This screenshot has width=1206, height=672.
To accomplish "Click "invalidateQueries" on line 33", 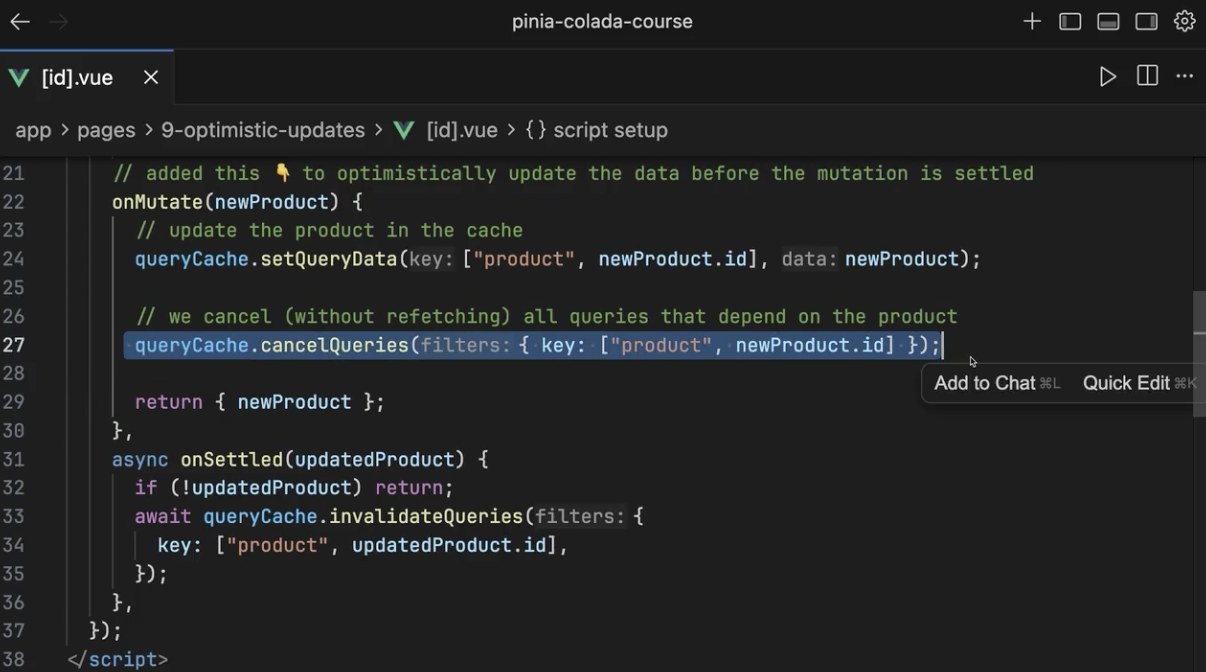I will (426, 517).
